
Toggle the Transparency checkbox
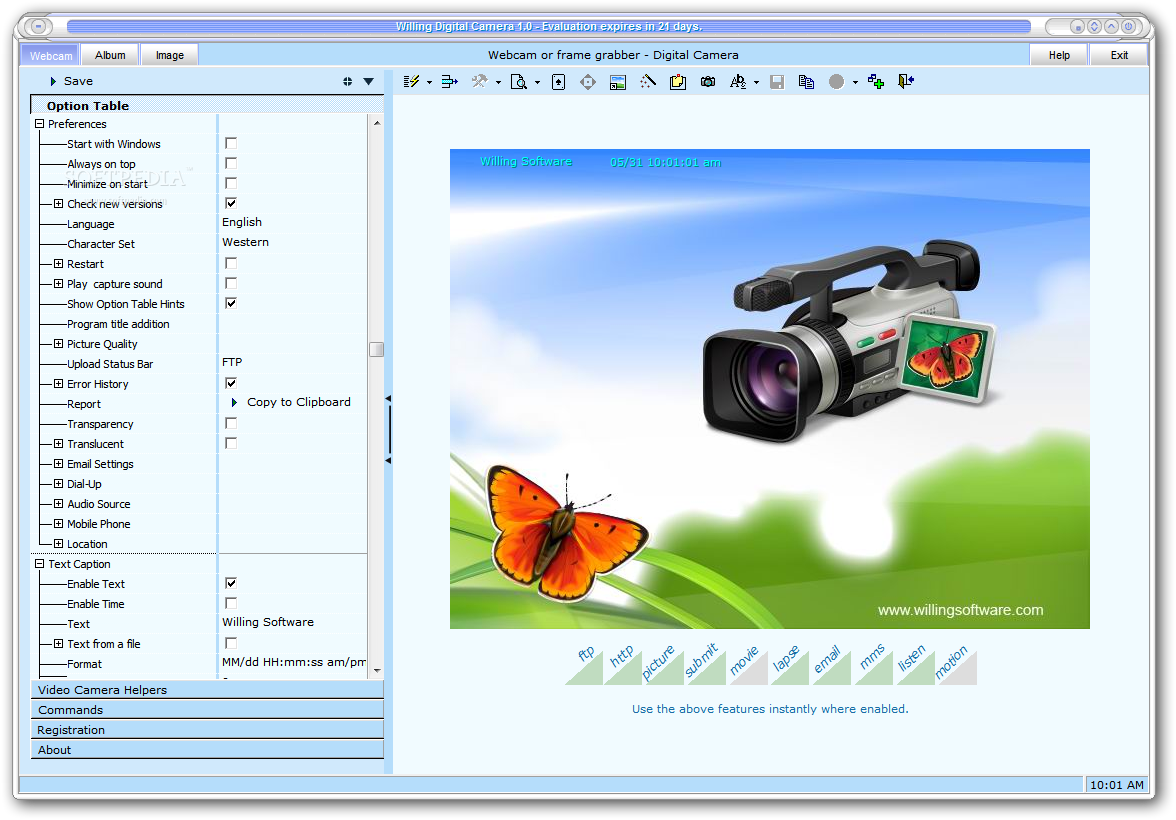click(231, 423)
